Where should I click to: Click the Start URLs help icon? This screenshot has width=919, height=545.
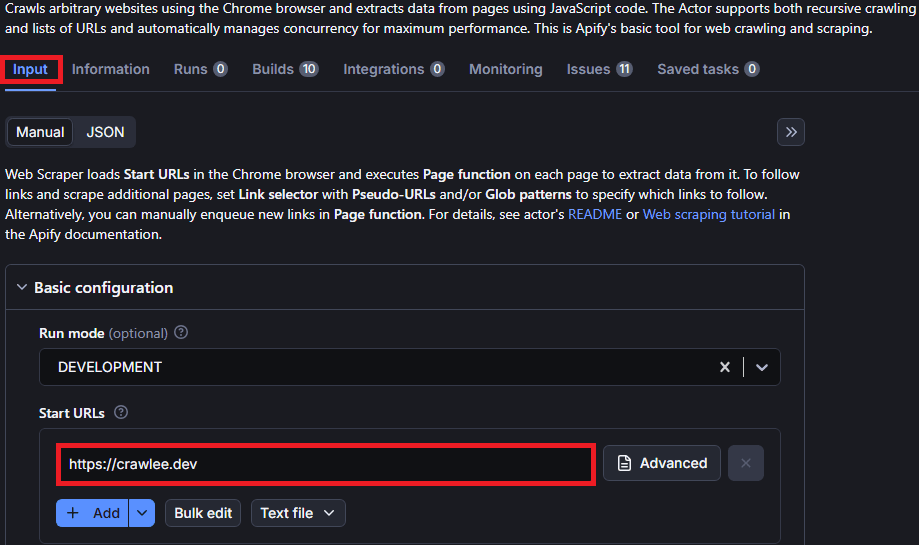121,412
